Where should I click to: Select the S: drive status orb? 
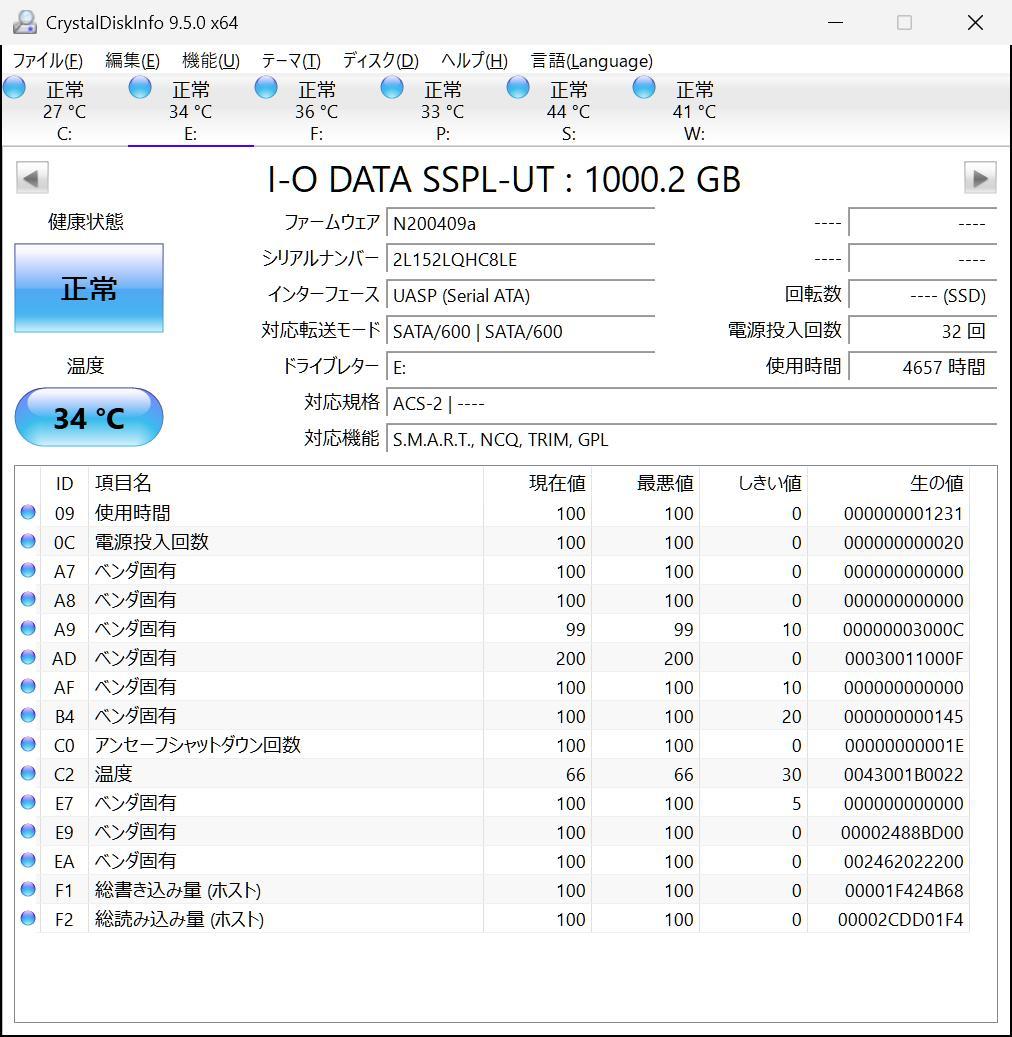518,87
